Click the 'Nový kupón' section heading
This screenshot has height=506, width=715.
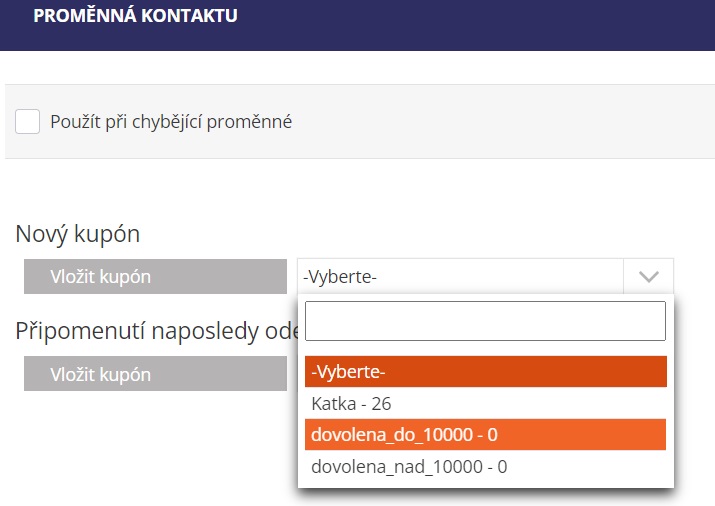[78, 235]
